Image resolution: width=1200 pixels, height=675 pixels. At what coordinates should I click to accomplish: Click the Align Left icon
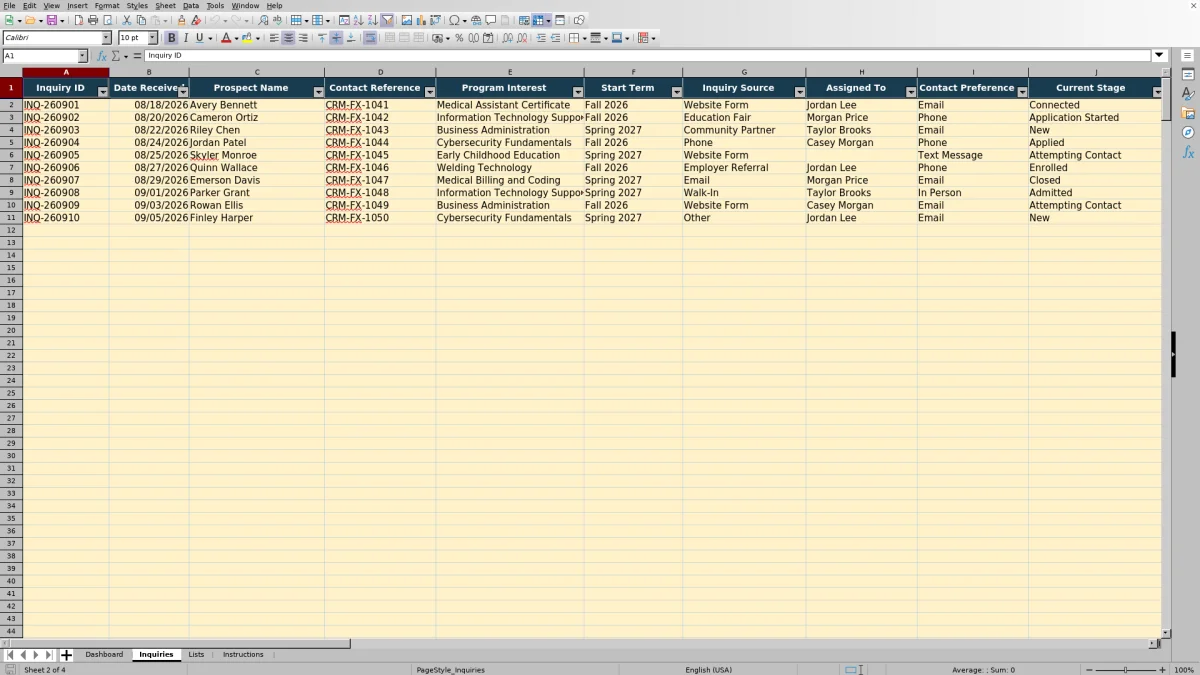tap(273, 38)
